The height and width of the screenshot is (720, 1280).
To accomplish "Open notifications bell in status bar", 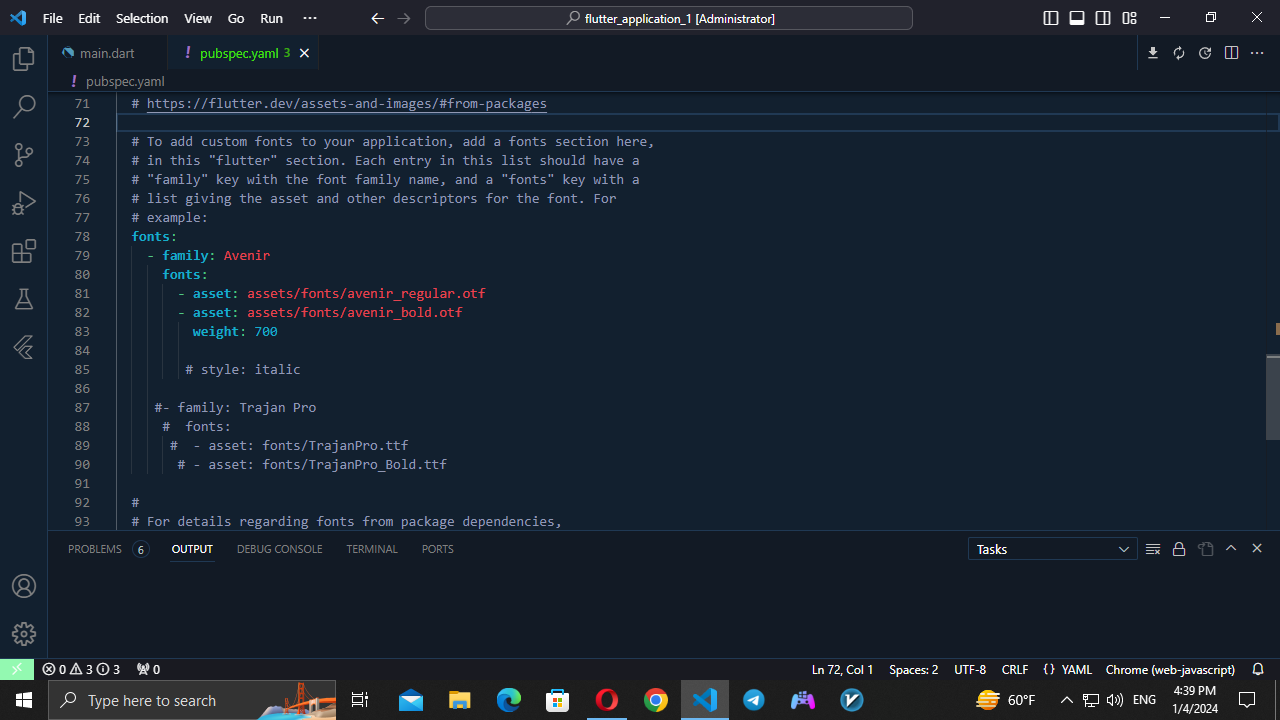I will (x=1258, y=669).
